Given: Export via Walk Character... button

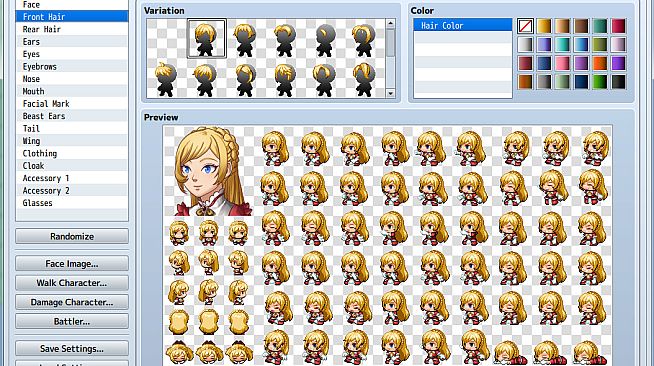Looking at the screenshot, I should click(x=72, y=283).
